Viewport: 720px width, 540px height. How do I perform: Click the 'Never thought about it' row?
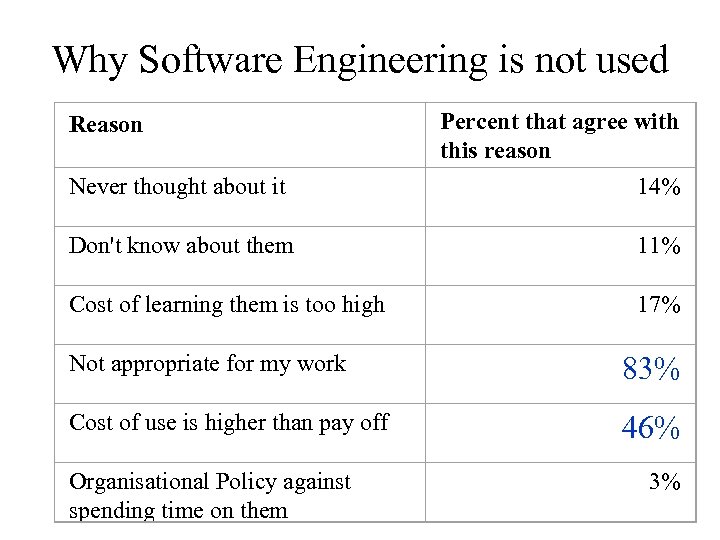click(x=177, y=186)
